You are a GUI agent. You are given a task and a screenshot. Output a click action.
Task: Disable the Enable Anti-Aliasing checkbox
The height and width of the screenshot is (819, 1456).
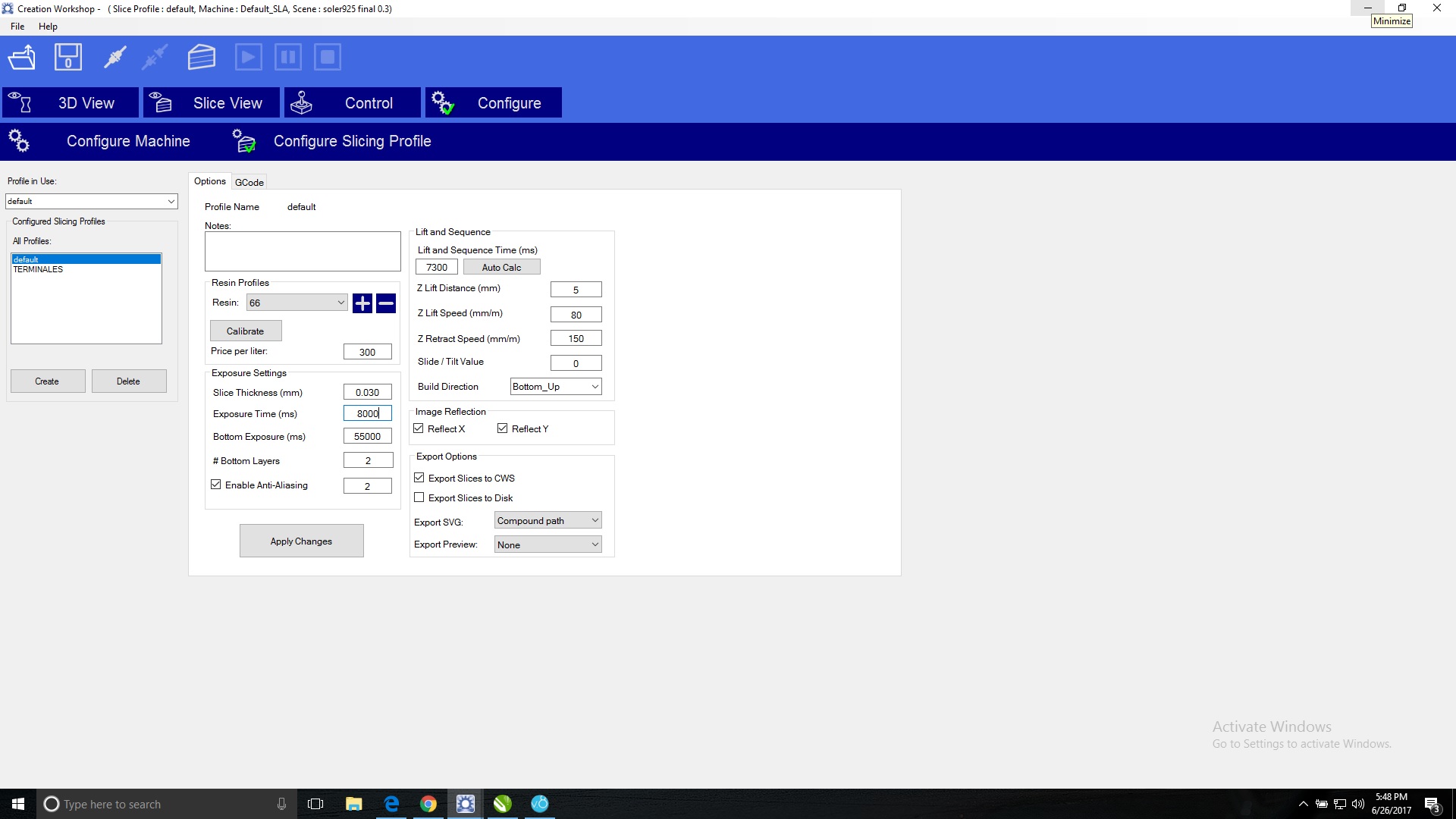(x=216, y=485)
